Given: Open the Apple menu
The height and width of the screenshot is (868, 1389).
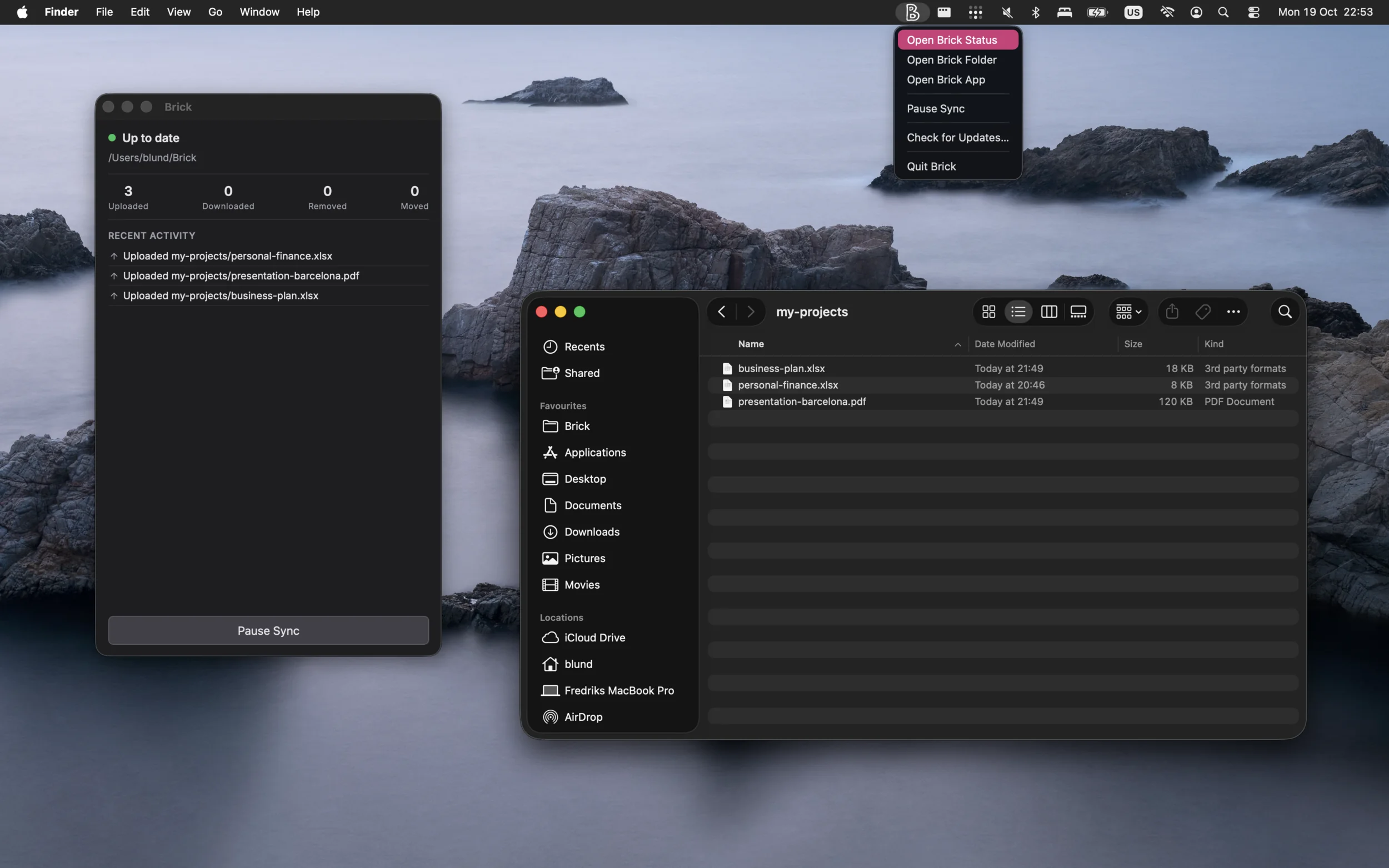Looking at the screenshot, I should pos(22,12).
